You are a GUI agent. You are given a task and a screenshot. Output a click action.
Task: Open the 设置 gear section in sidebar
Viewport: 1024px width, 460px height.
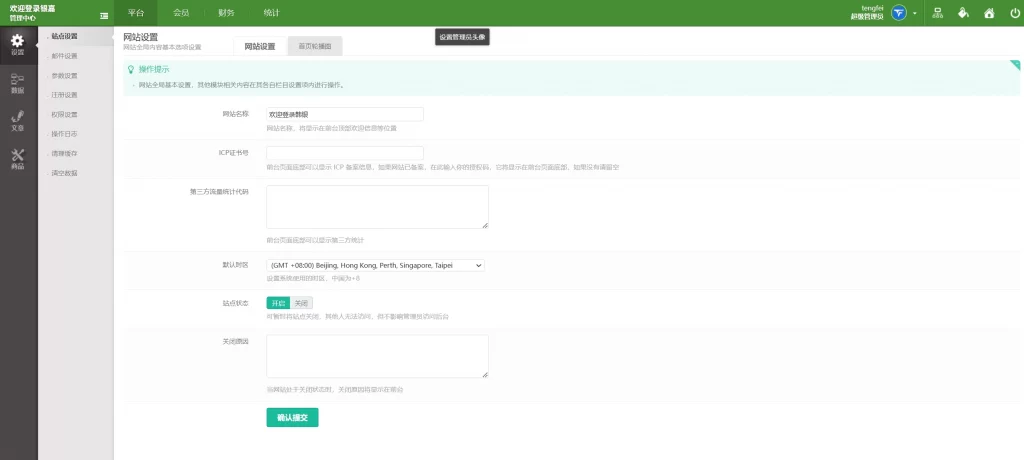pos(17,44)
